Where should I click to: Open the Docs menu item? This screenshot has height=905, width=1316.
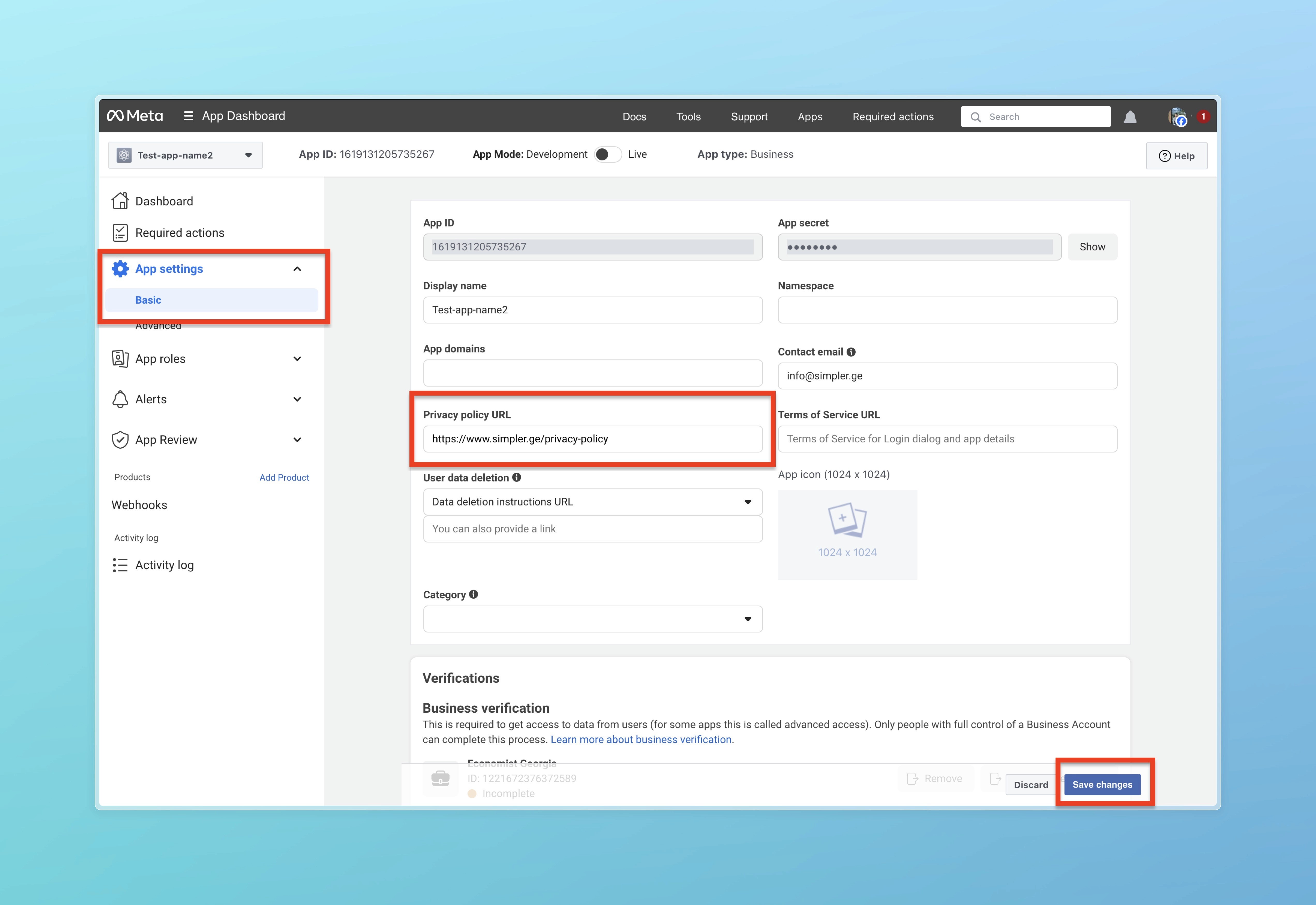(634, 117)
